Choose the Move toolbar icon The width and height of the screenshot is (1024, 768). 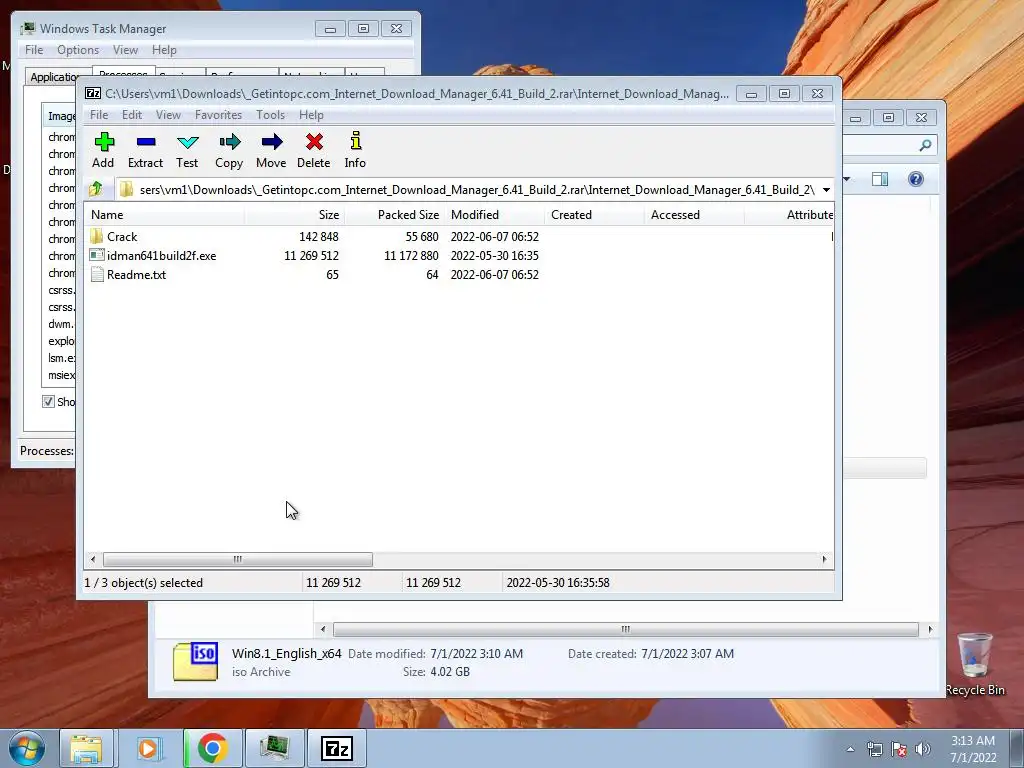click(271, 150)
